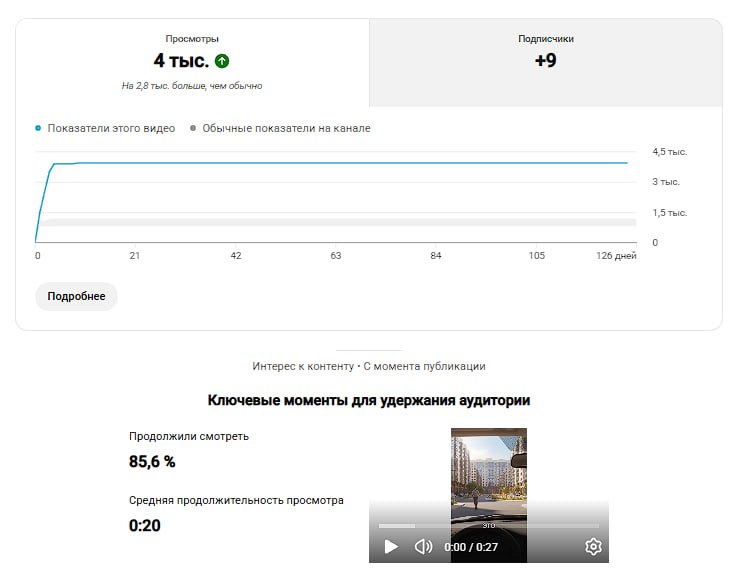Click the green up-arrow trend icon
The image size is (735, 573).
click(222, 61)
